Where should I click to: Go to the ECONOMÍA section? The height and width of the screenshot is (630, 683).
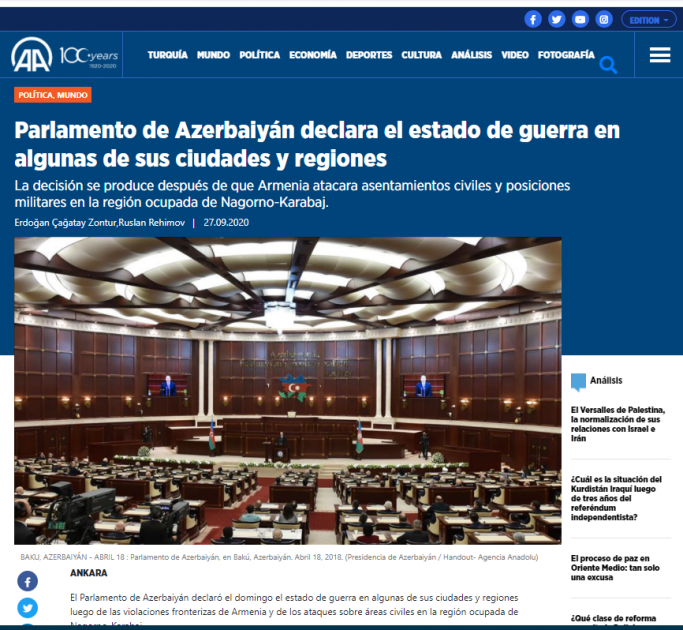click(313, 55)
